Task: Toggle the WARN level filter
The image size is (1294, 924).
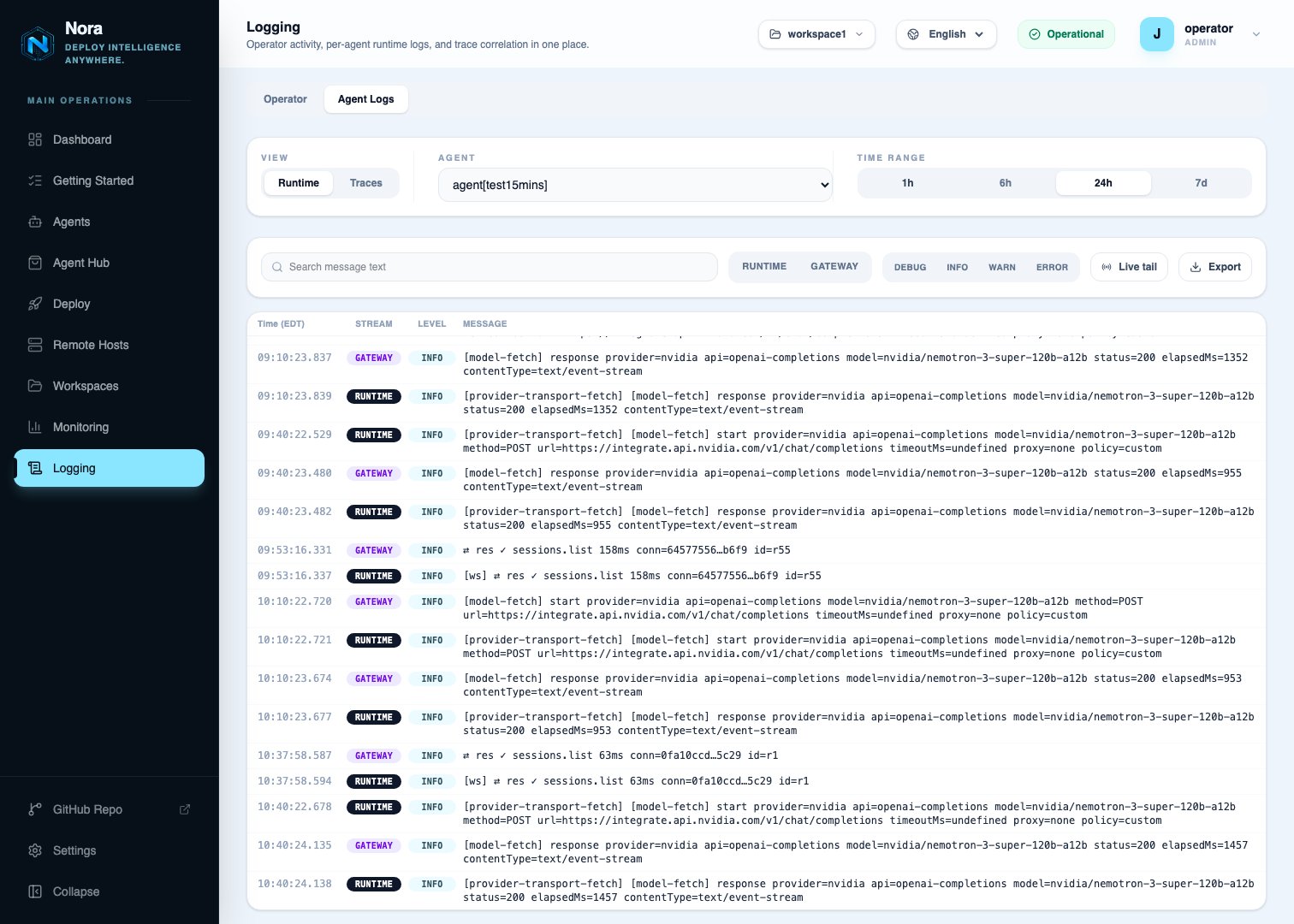Action: 1002,267
